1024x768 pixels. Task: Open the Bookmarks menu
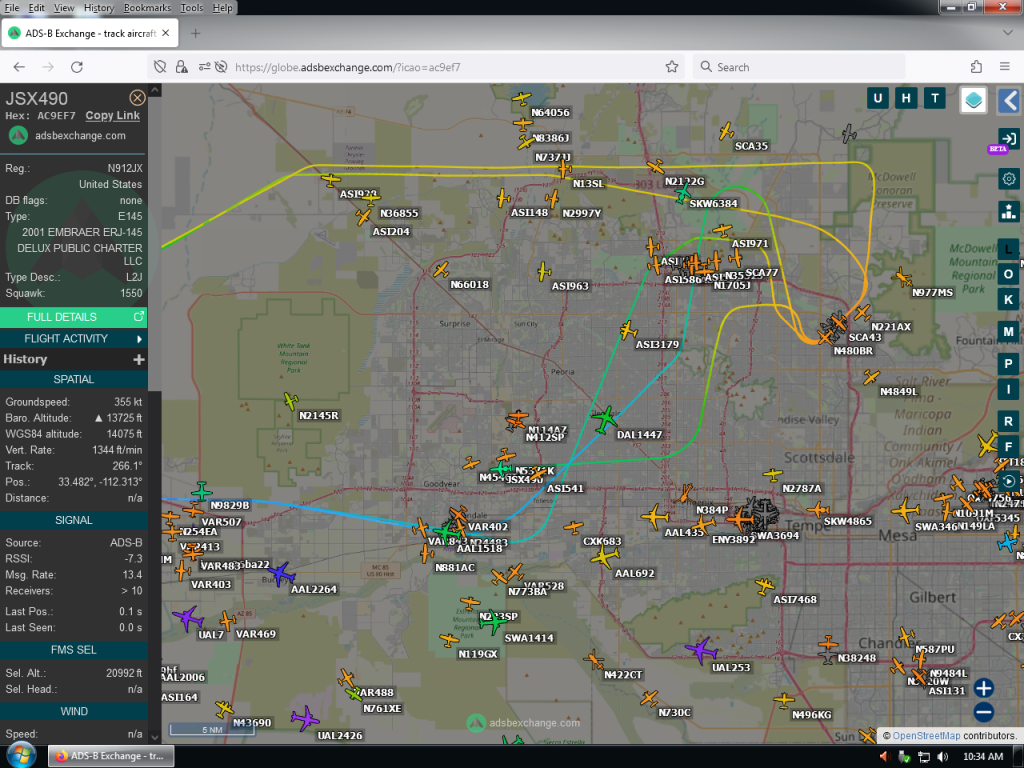click(147, 8)
